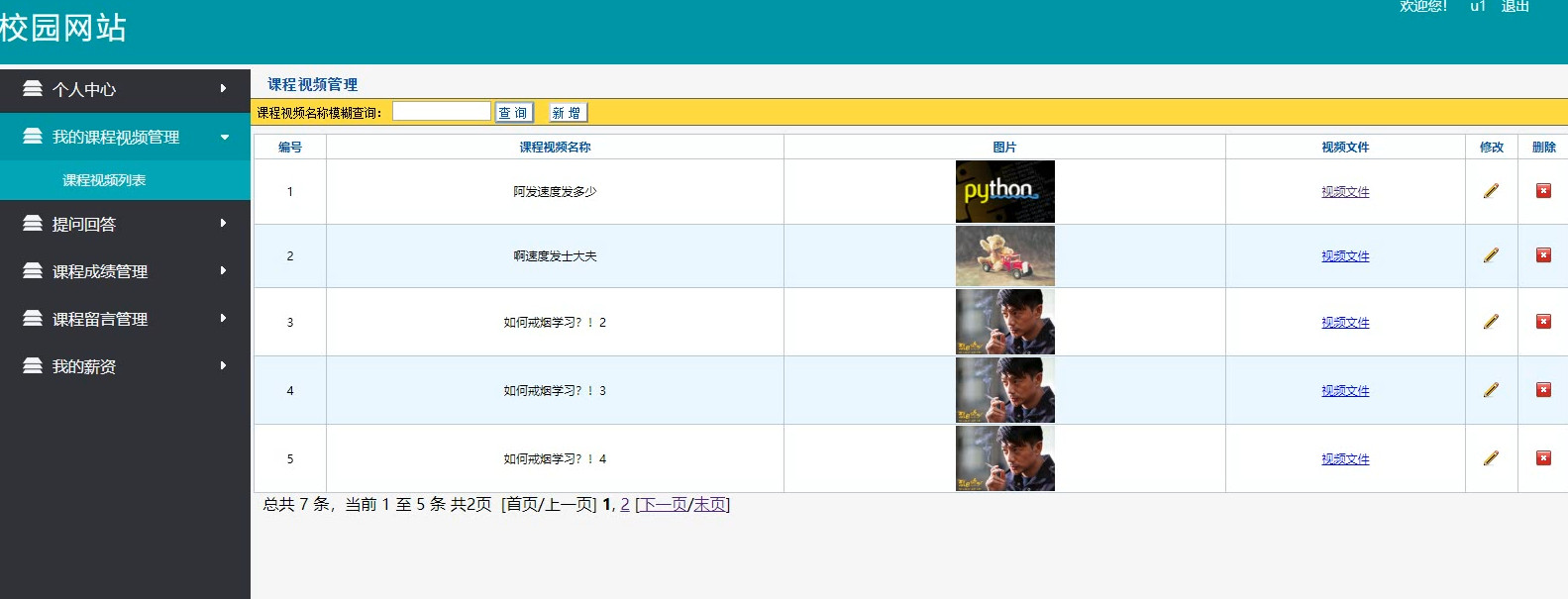This screenshot has width=1568, height=599.
Task: Focus the 课程视频名称模糊查询 input field
Action: [442, 111]
